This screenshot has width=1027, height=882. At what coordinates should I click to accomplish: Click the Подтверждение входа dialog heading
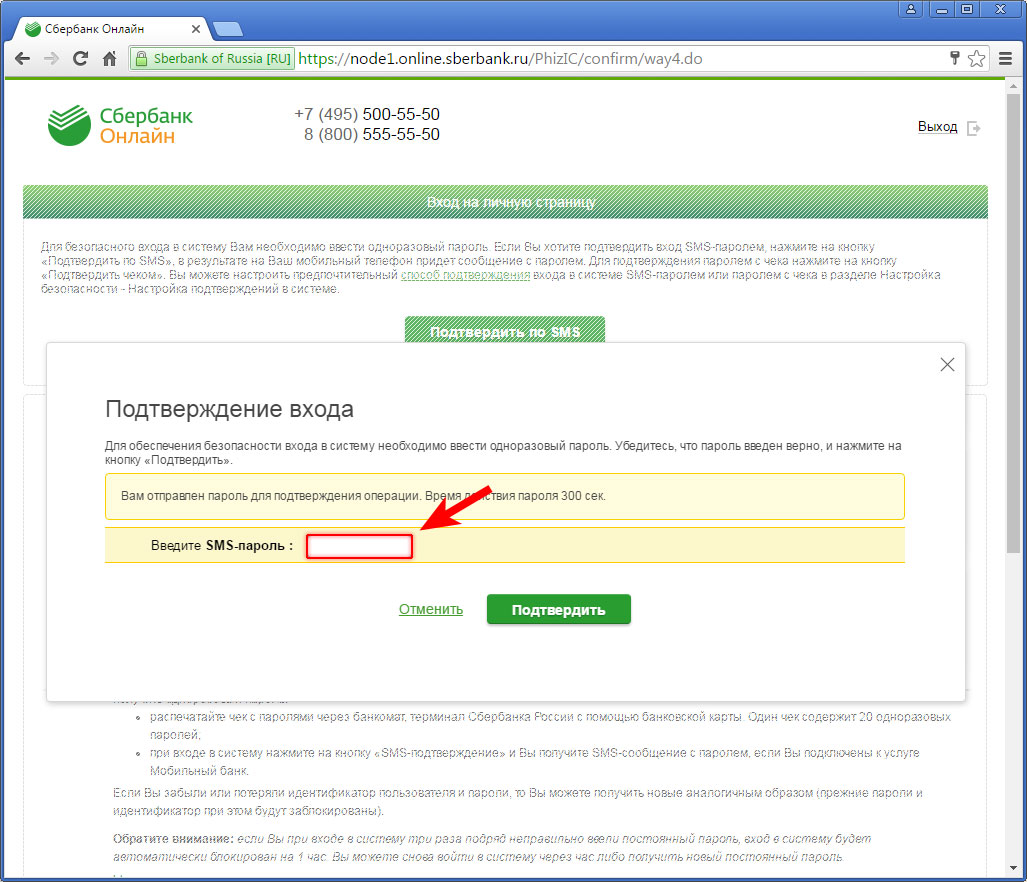pos(229,409)
